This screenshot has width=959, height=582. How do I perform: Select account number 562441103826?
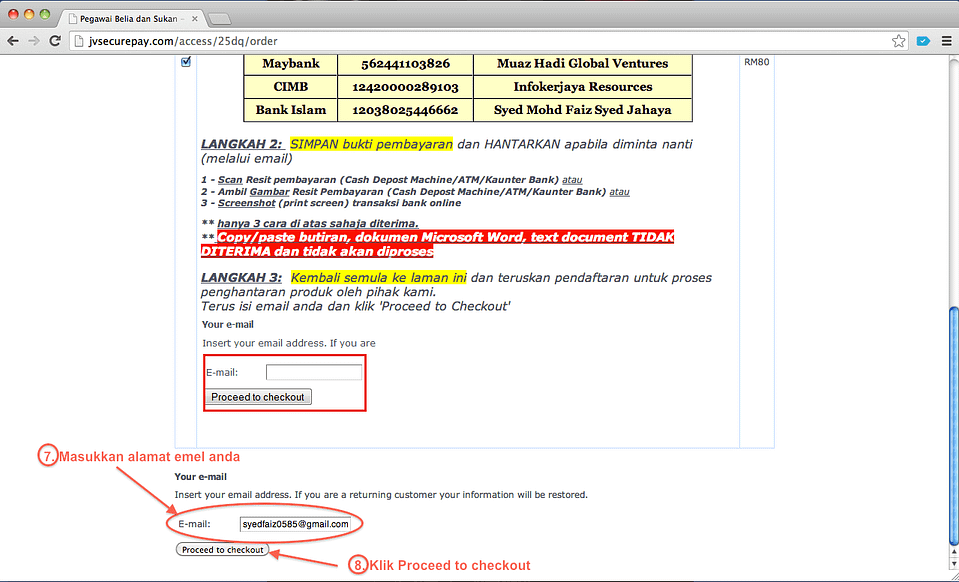coord(405,64)
